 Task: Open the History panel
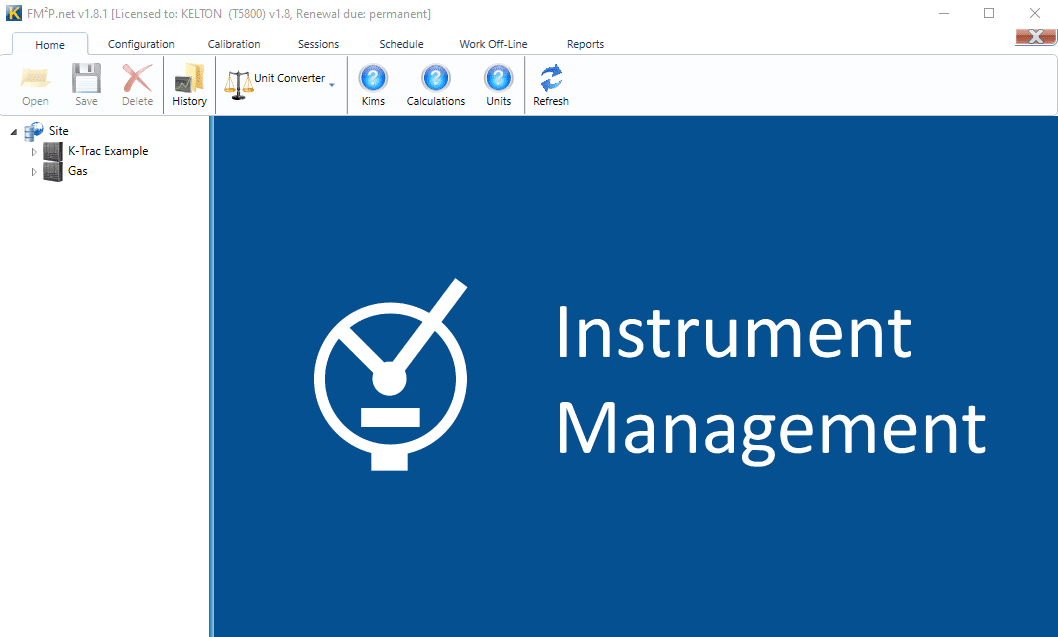188,85
